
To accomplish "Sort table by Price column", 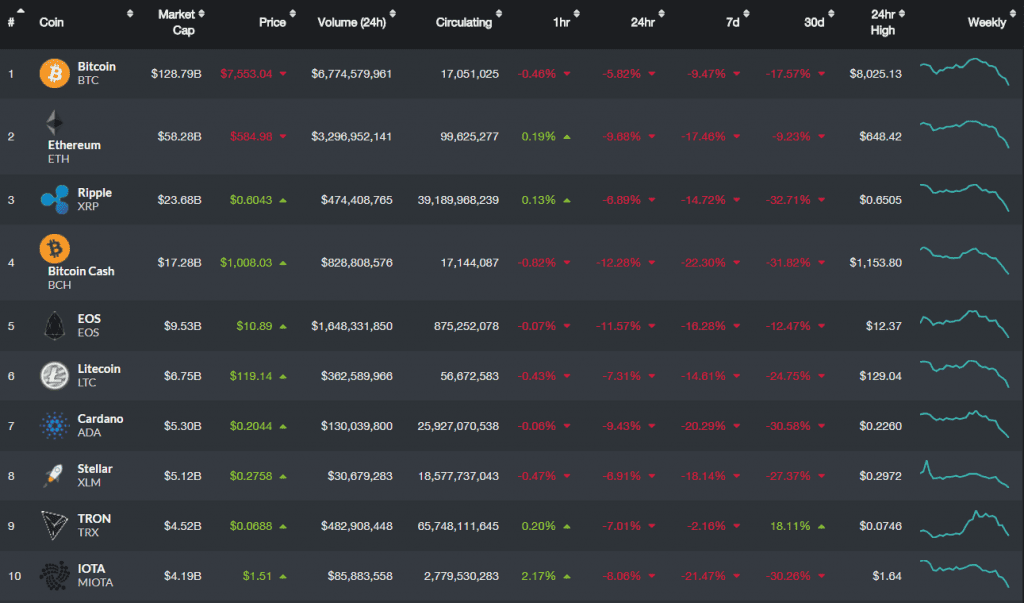I will 293,14.
